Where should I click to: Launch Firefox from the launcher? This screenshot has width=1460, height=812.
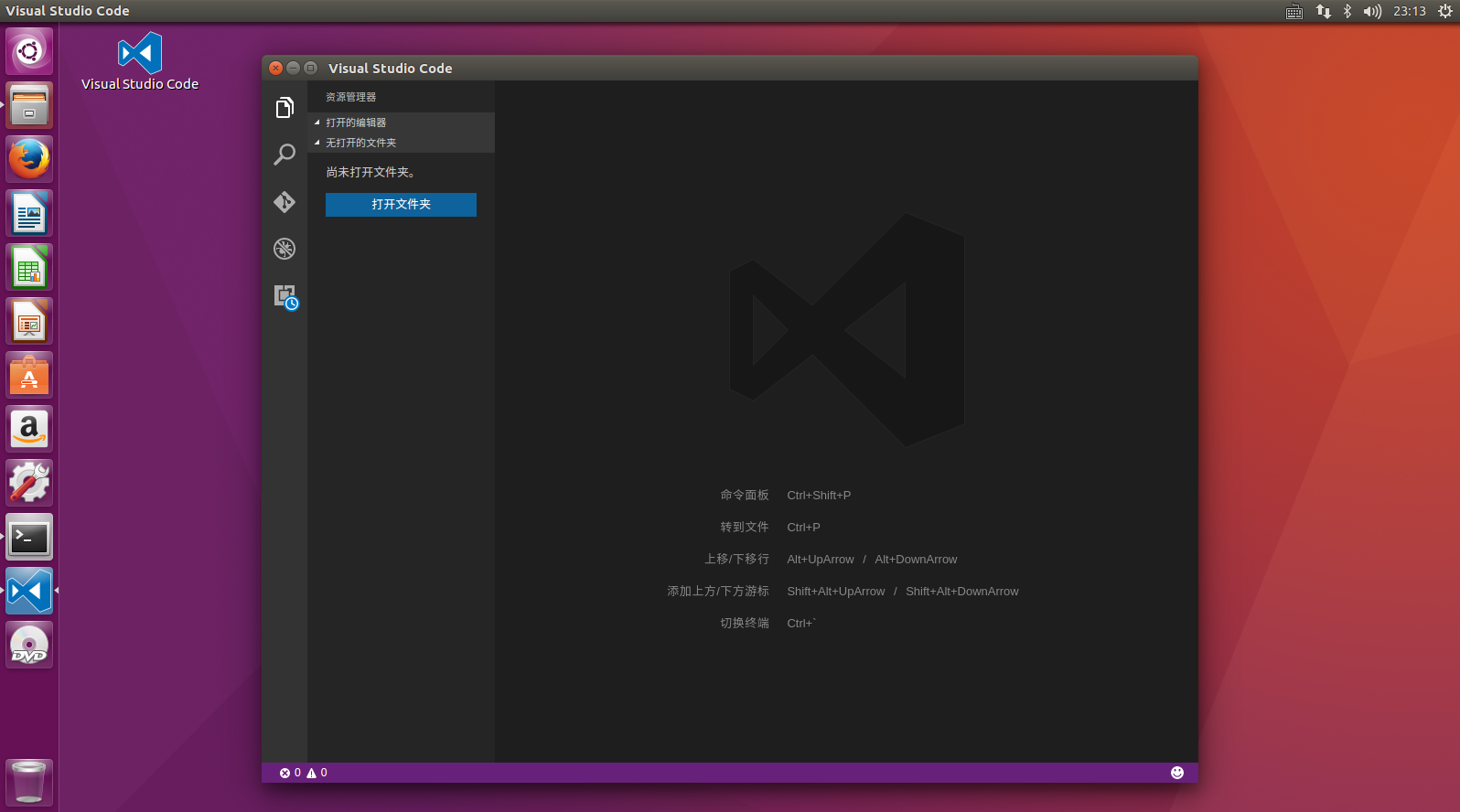click(29, 159)
